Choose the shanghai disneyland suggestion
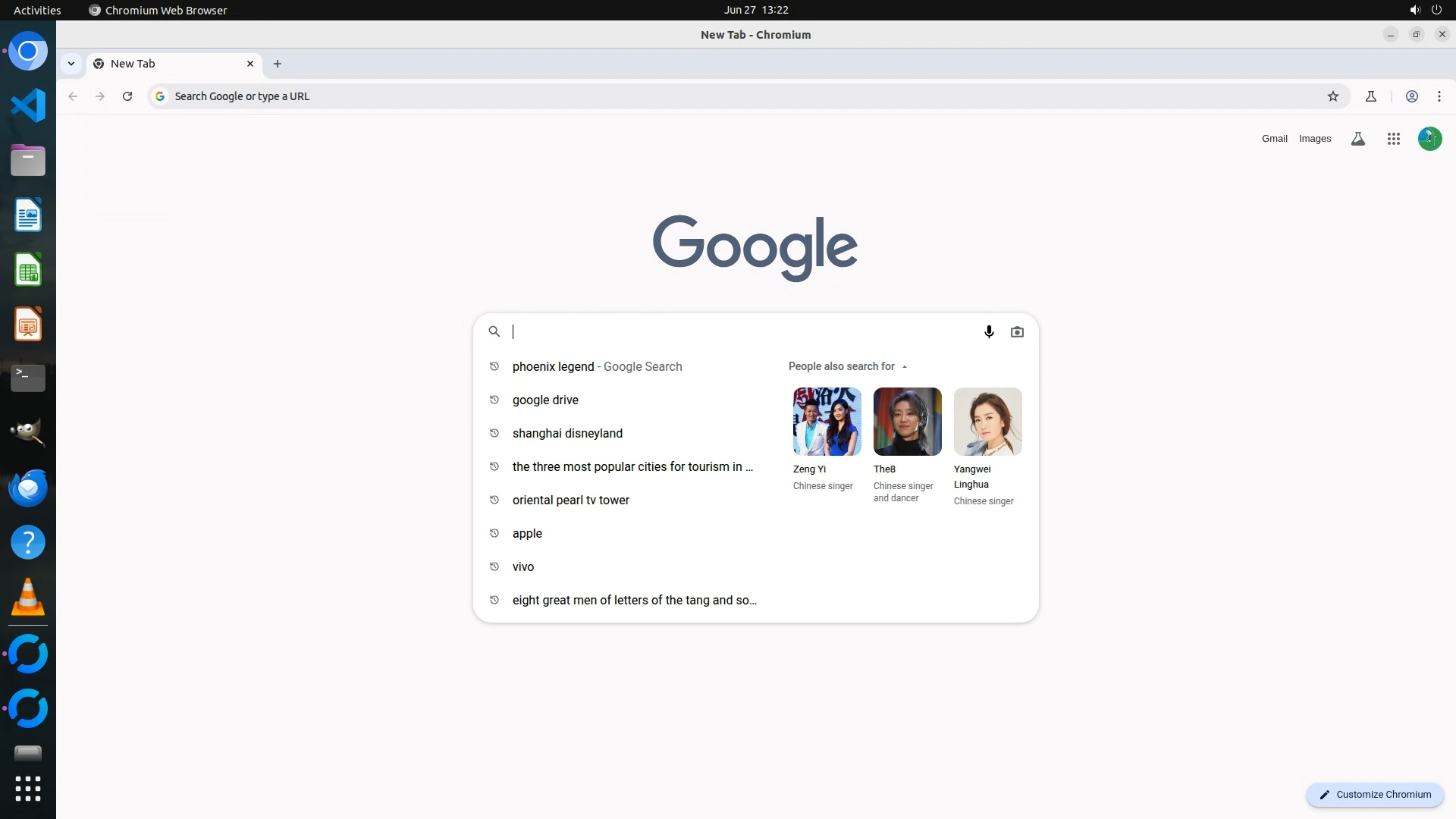 point(567,434)
